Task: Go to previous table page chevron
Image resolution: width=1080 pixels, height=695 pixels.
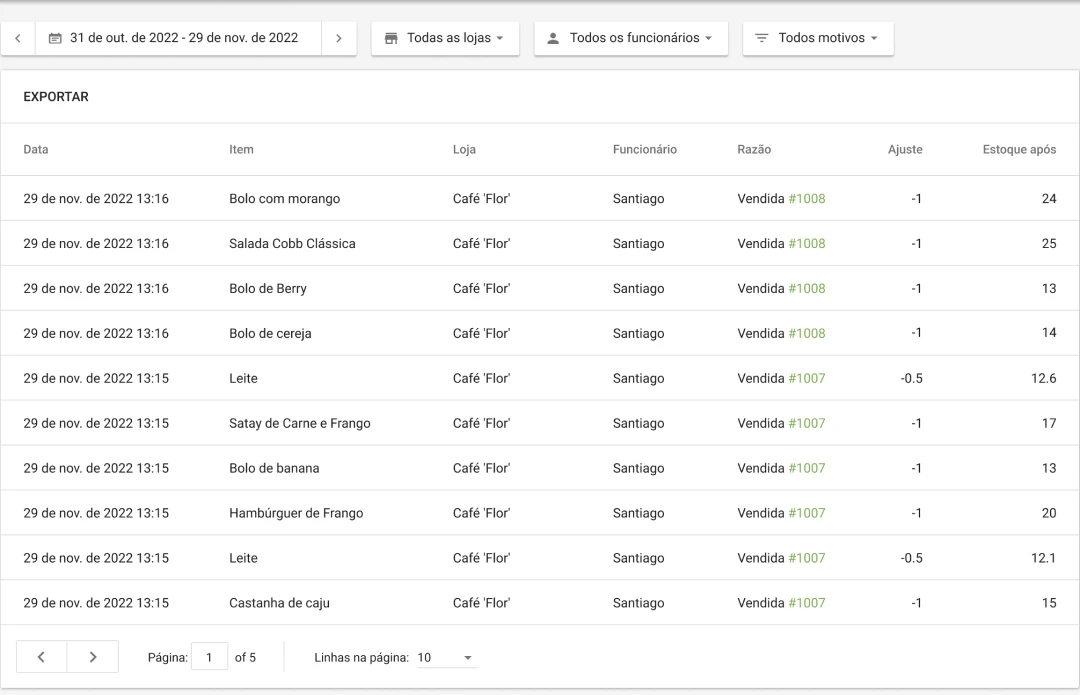Action: 41,657
